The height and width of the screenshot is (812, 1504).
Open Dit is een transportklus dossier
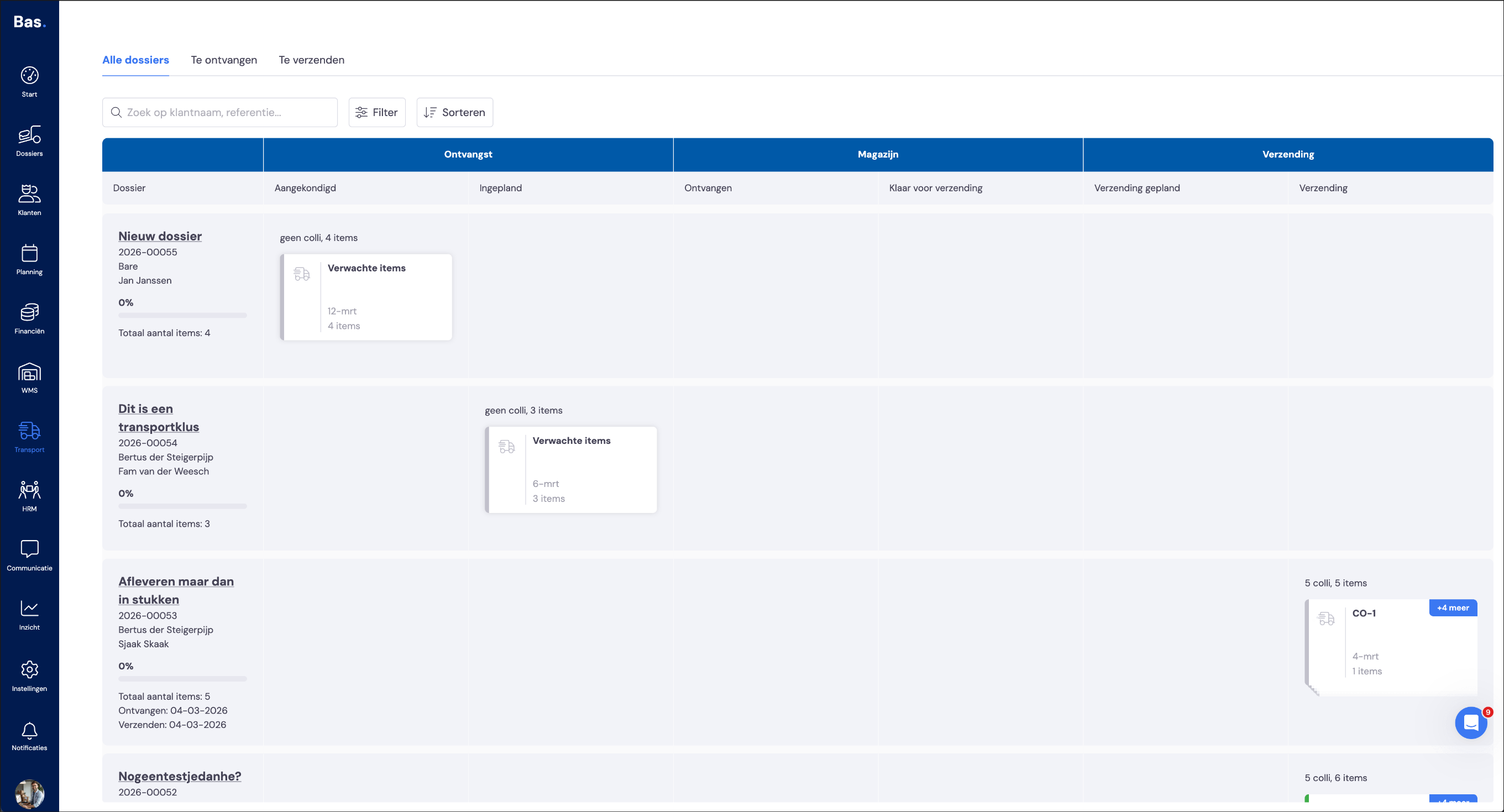(159, 417)
